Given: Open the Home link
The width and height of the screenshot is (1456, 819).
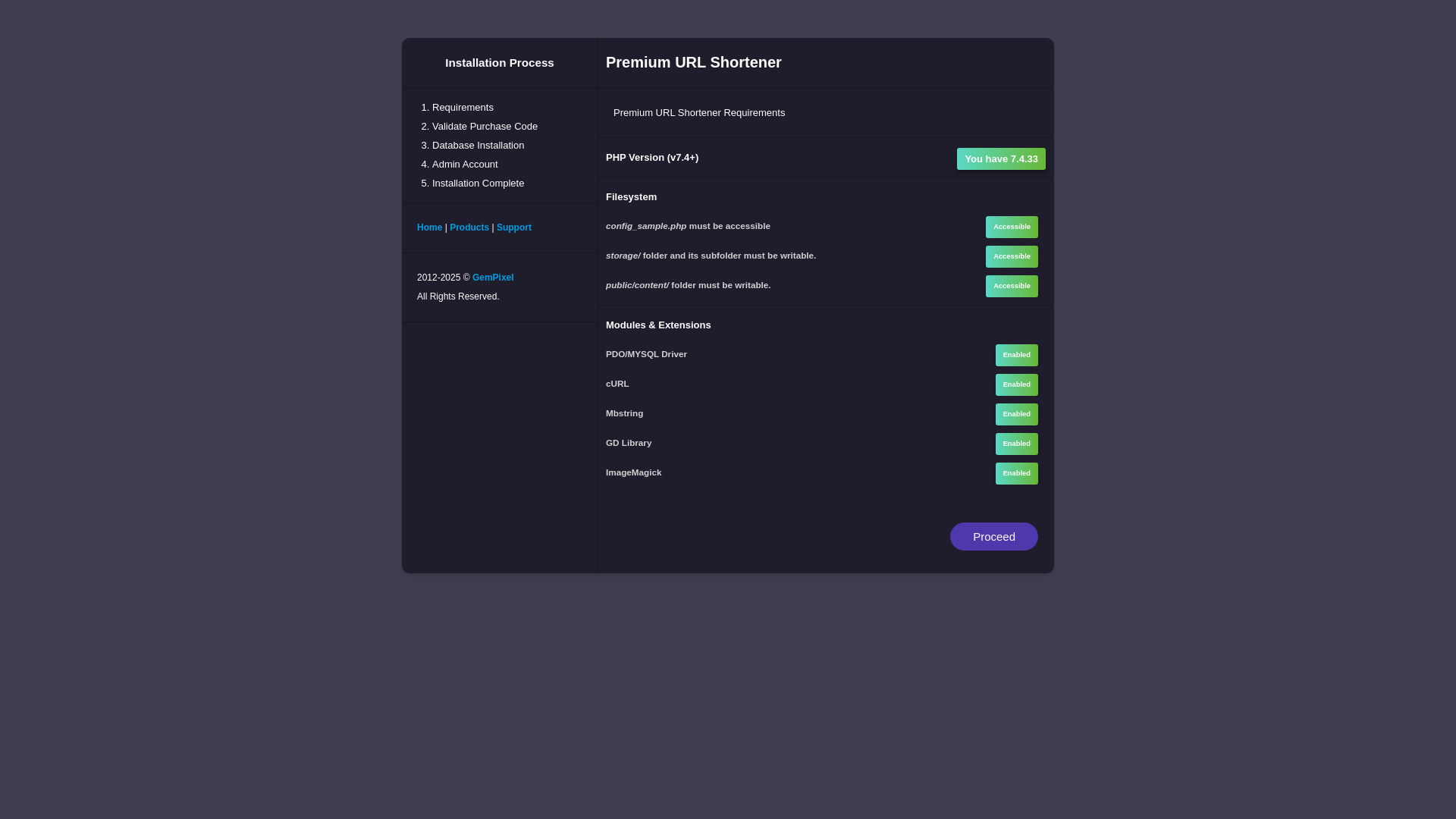Looking at the screenshot, I should 429,227.
